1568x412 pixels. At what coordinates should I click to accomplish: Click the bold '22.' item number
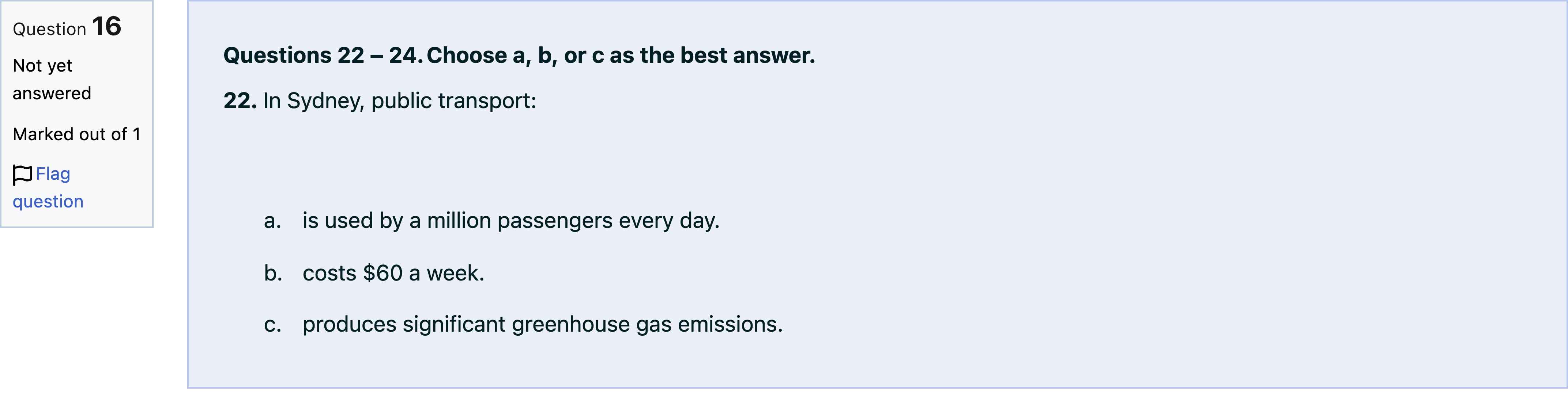pyautogui.click(x=241, y=101)
